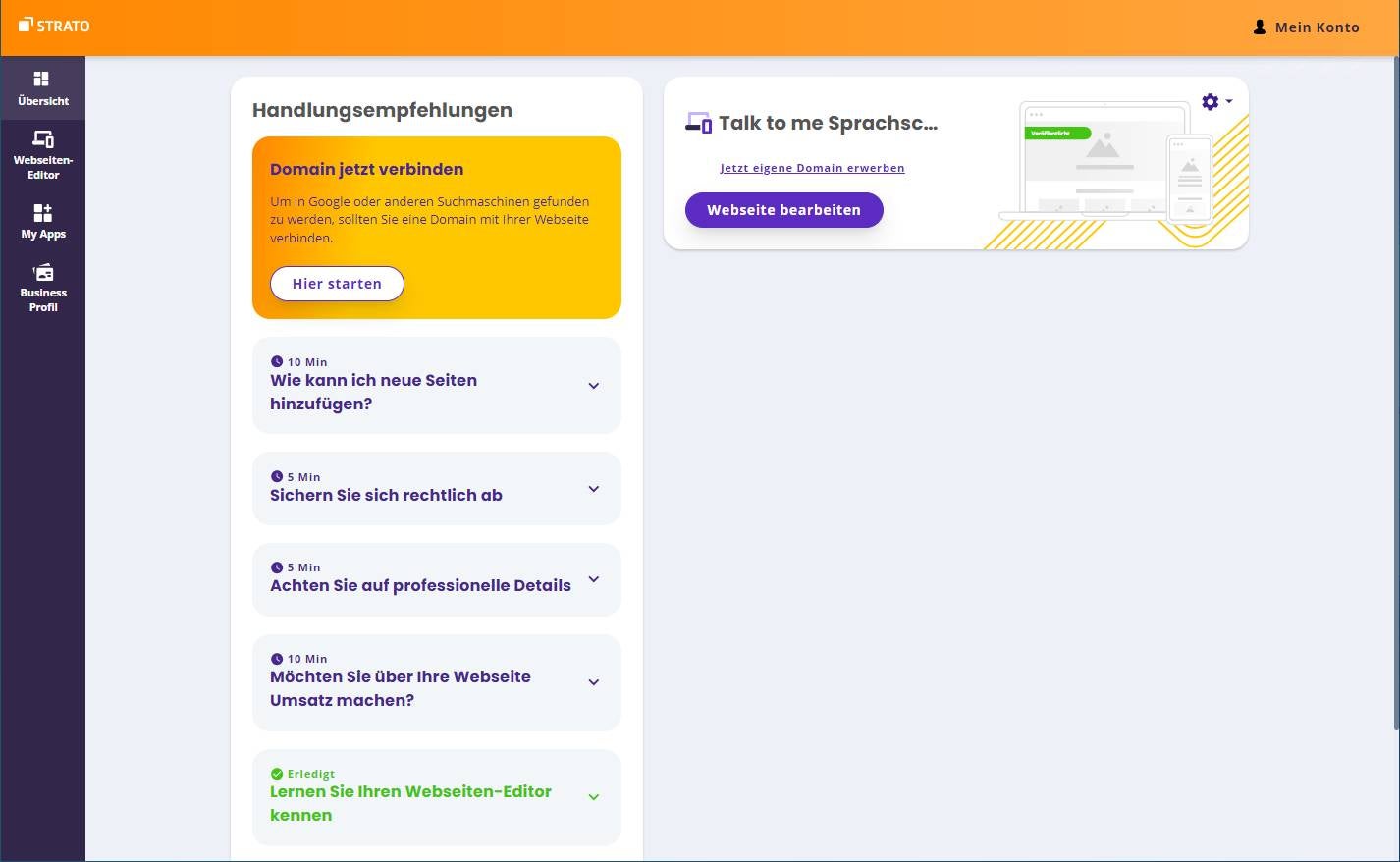
Task: Click the Hier starten button
Action: pyautogui.click(x=337, y=283)
